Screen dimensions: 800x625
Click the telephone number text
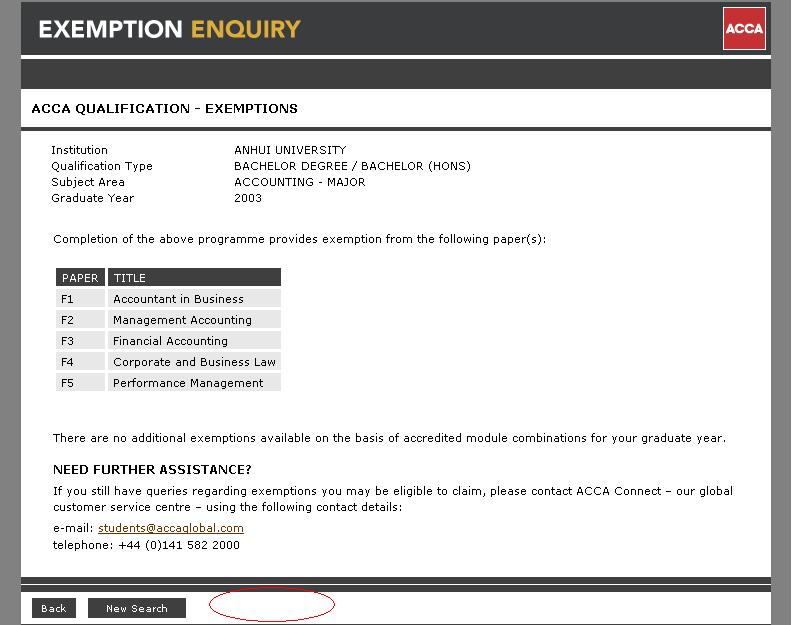tap(146, 545)
